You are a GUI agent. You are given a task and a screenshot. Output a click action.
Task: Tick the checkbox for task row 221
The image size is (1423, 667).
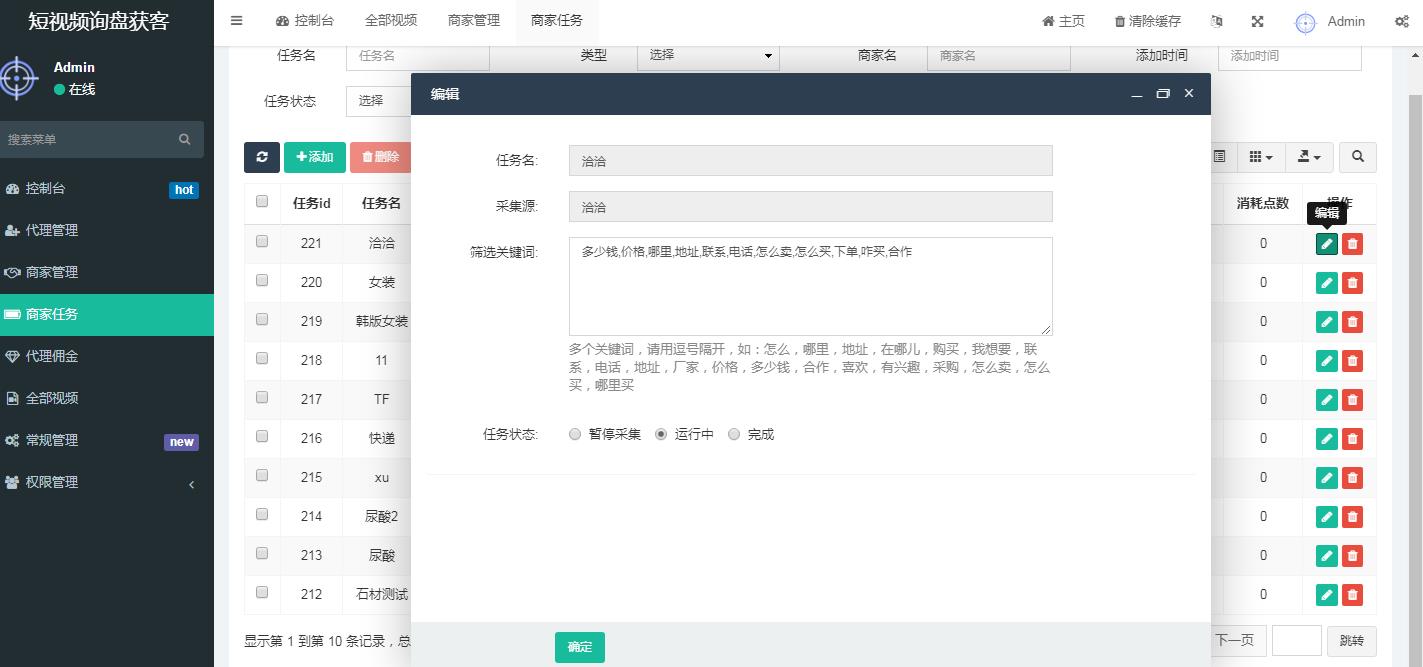[x=262, y=241]
